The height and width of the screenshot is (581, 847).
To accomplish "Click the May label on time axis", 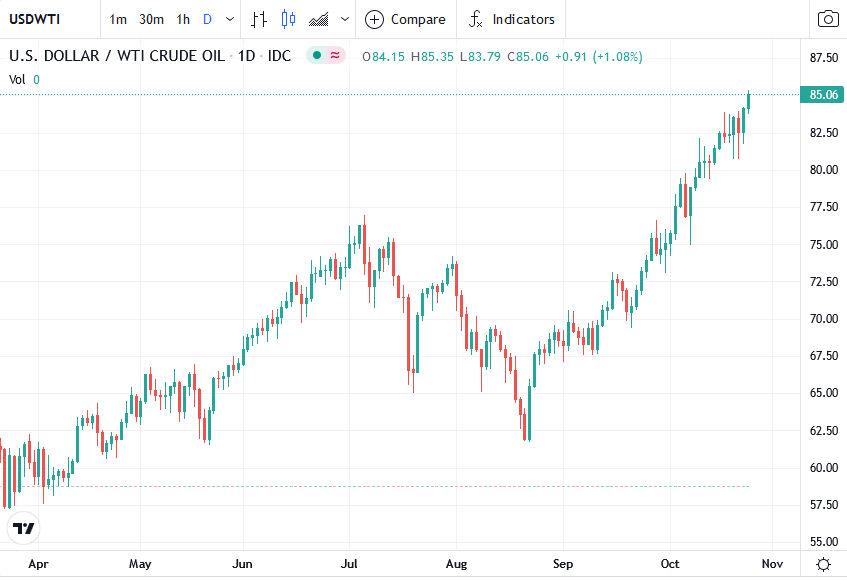I will click(140, 564).
